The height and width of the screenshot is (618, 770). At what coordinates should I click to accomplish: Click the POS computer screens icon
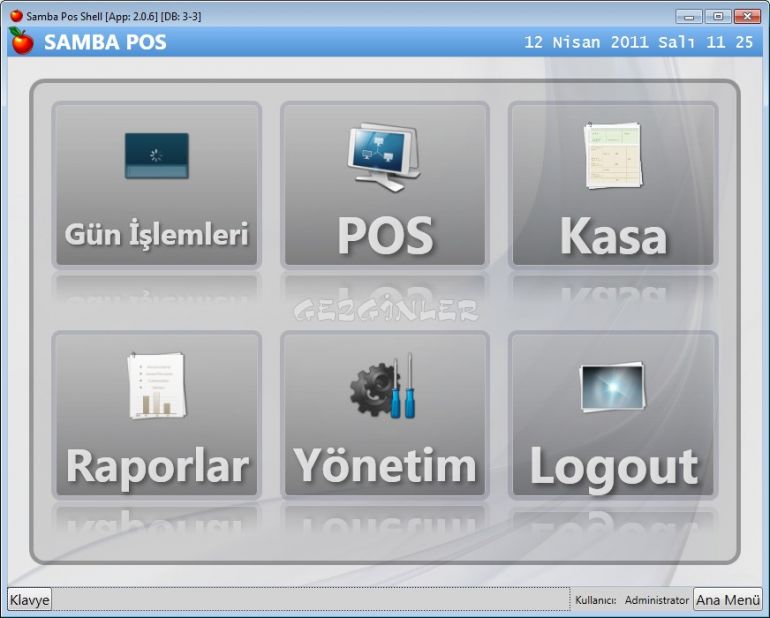[x=385, y=155]
